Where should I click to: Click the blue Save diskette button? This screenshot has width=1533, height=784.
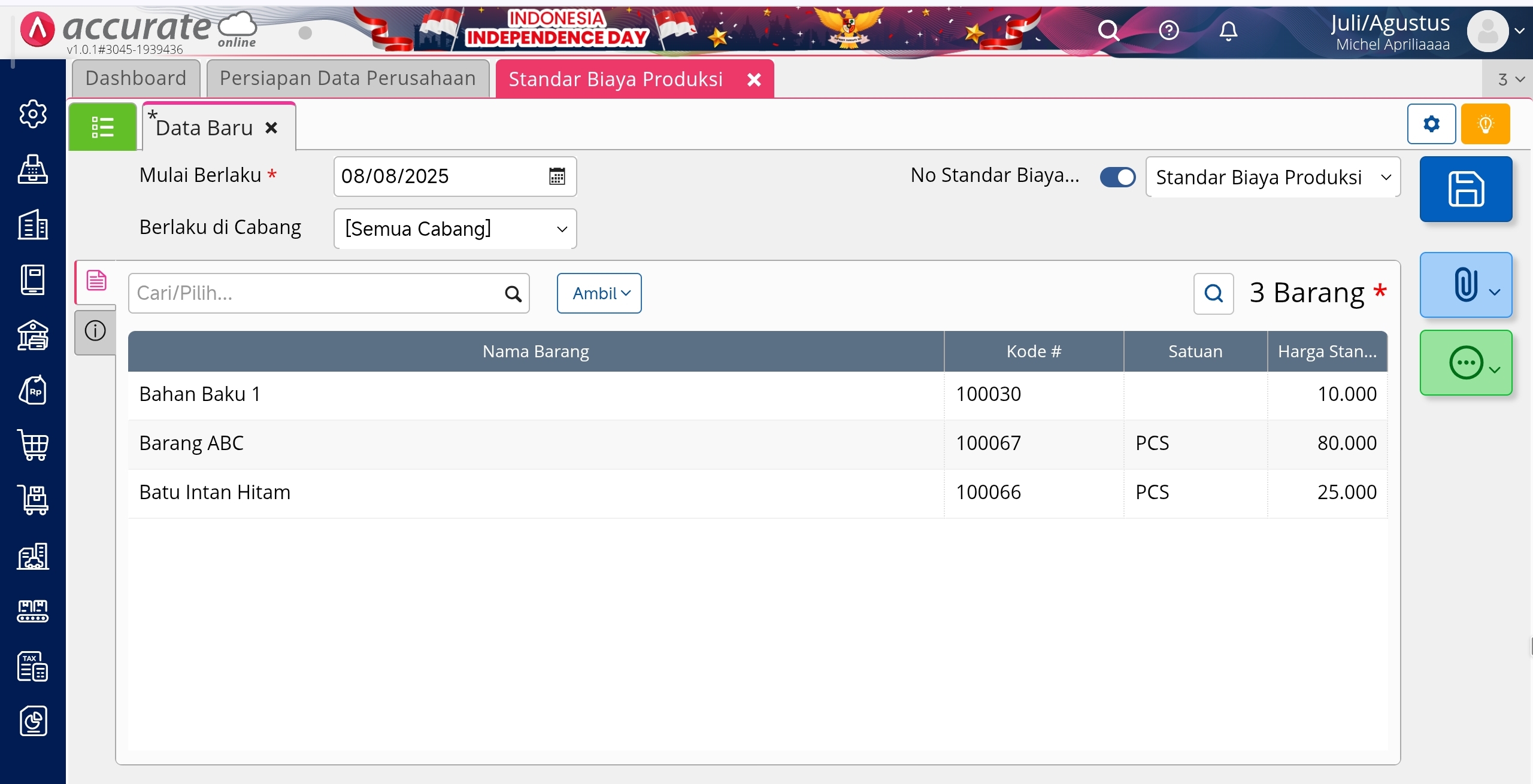[1465, 189]
